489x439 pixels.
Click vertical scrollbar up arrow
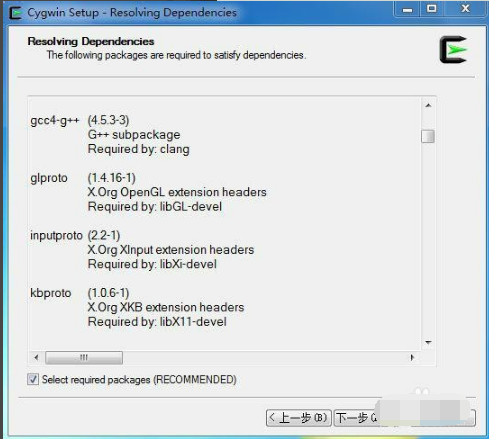(428, 105)
